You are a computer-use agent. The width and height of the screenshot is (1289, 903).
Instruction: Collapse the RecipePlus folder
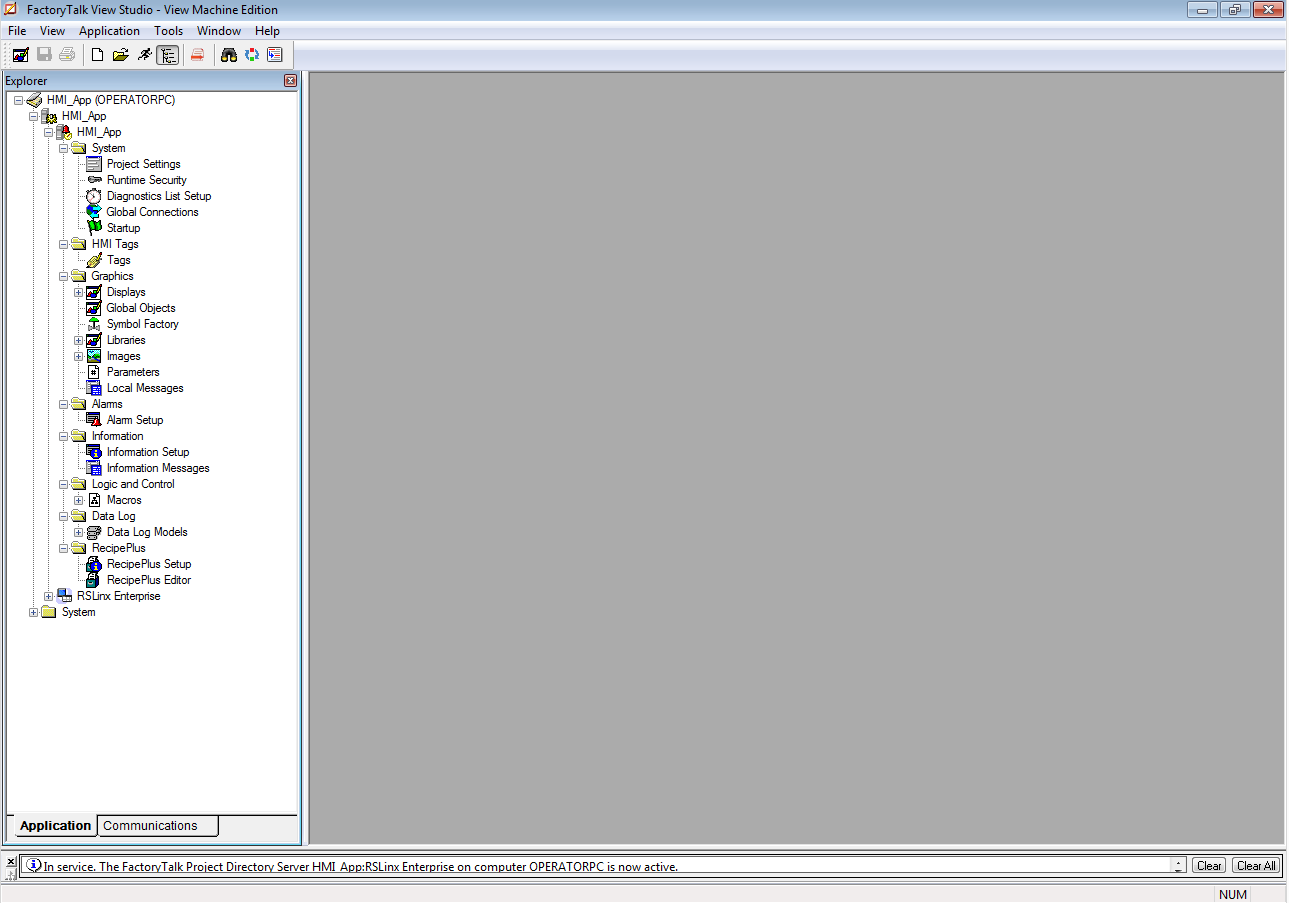point(64,548)
